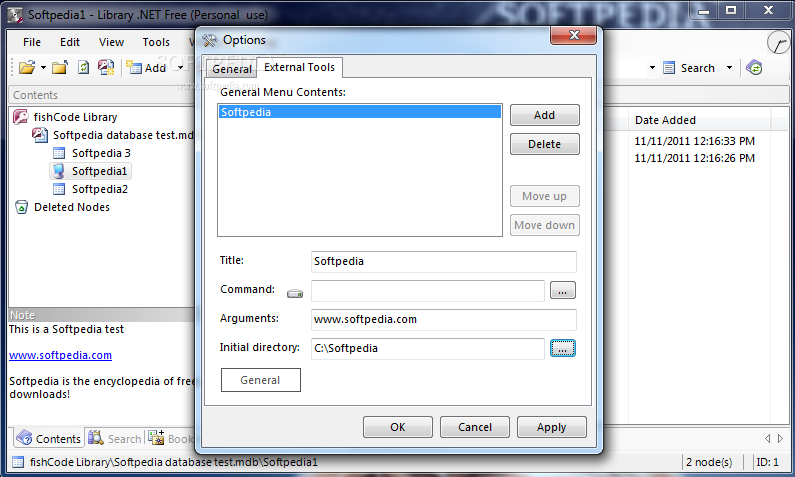Select the Softpedia1 tree node
Viewport: 795px width, 477px height.
99,171
